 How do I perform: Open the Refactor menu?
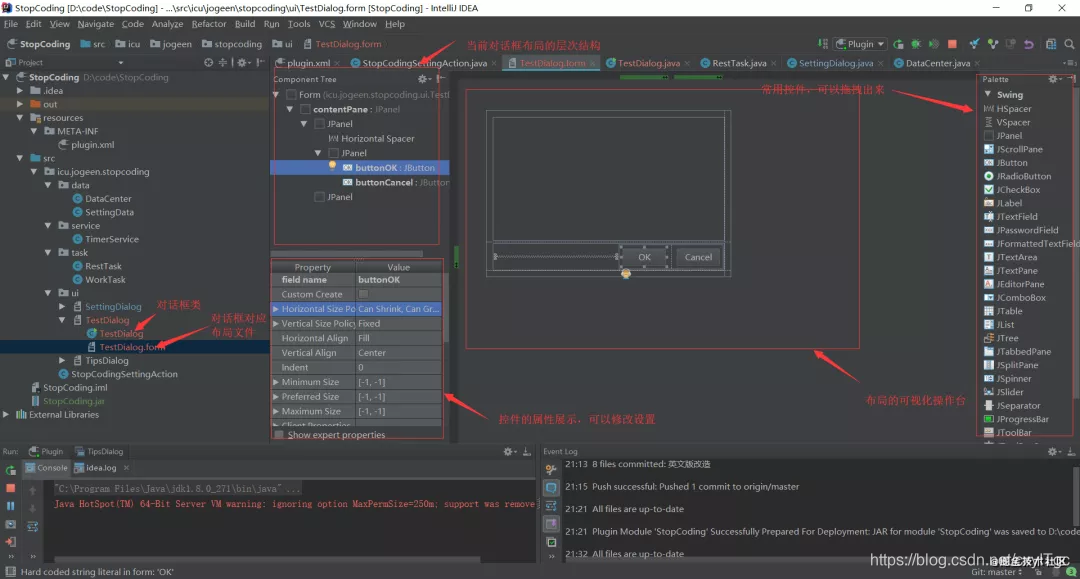(209, 24)
